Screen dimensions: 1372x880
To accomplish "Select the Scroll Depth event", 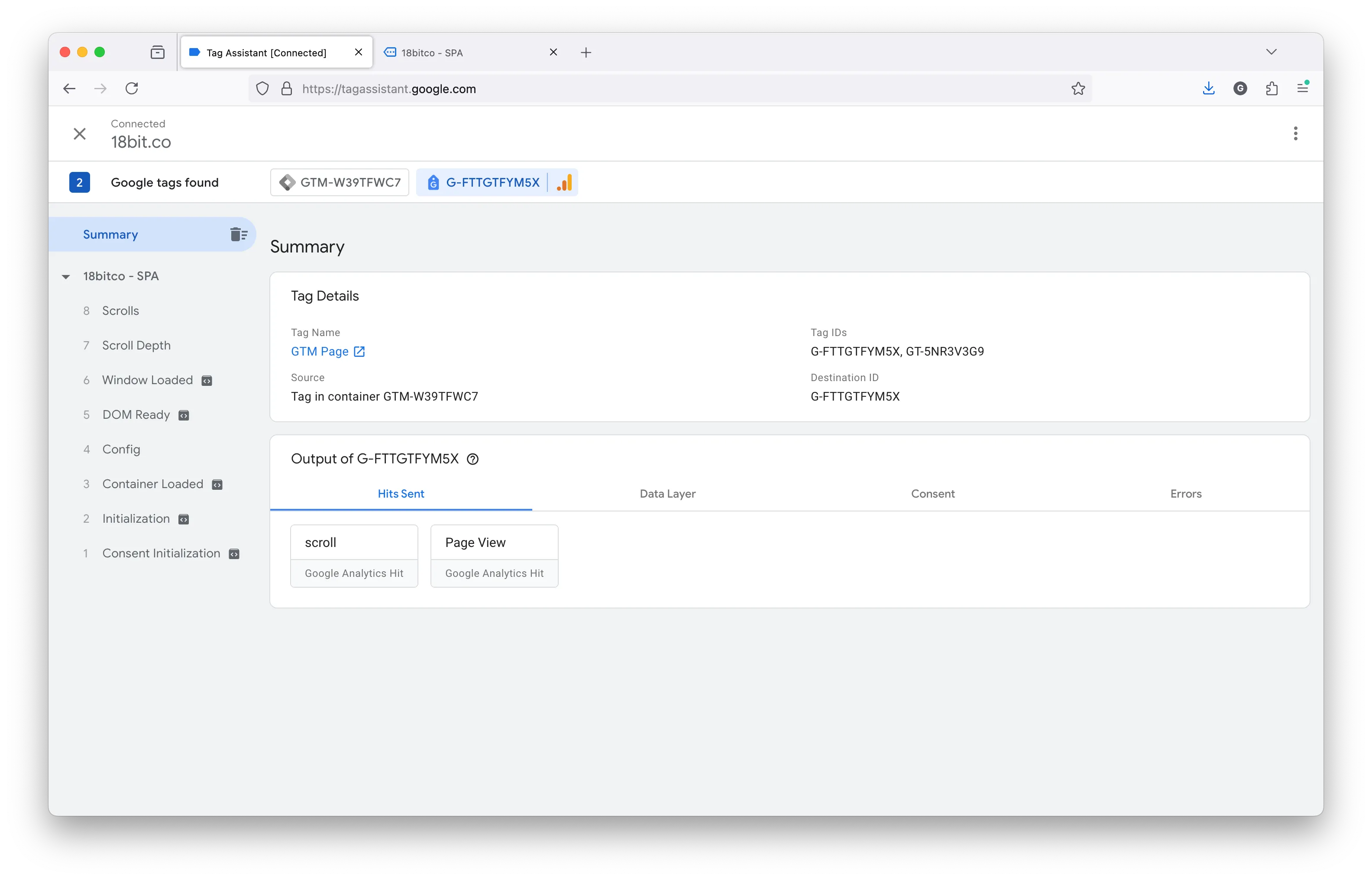I will tap(136, 346).
